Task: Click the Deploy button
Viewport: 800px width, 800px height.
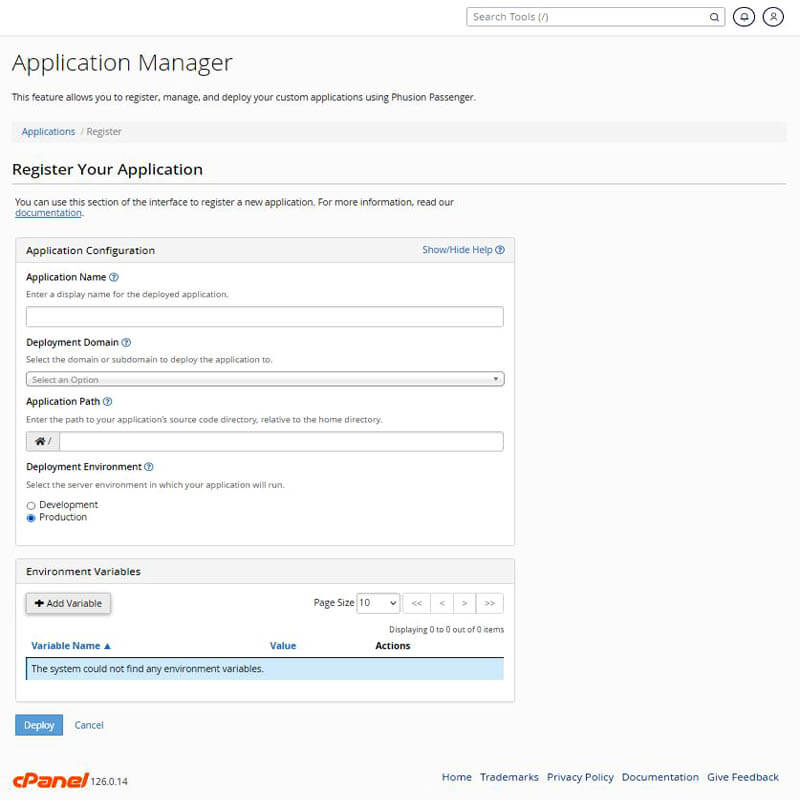Action: pyautogui.click(x=38, y=725)
